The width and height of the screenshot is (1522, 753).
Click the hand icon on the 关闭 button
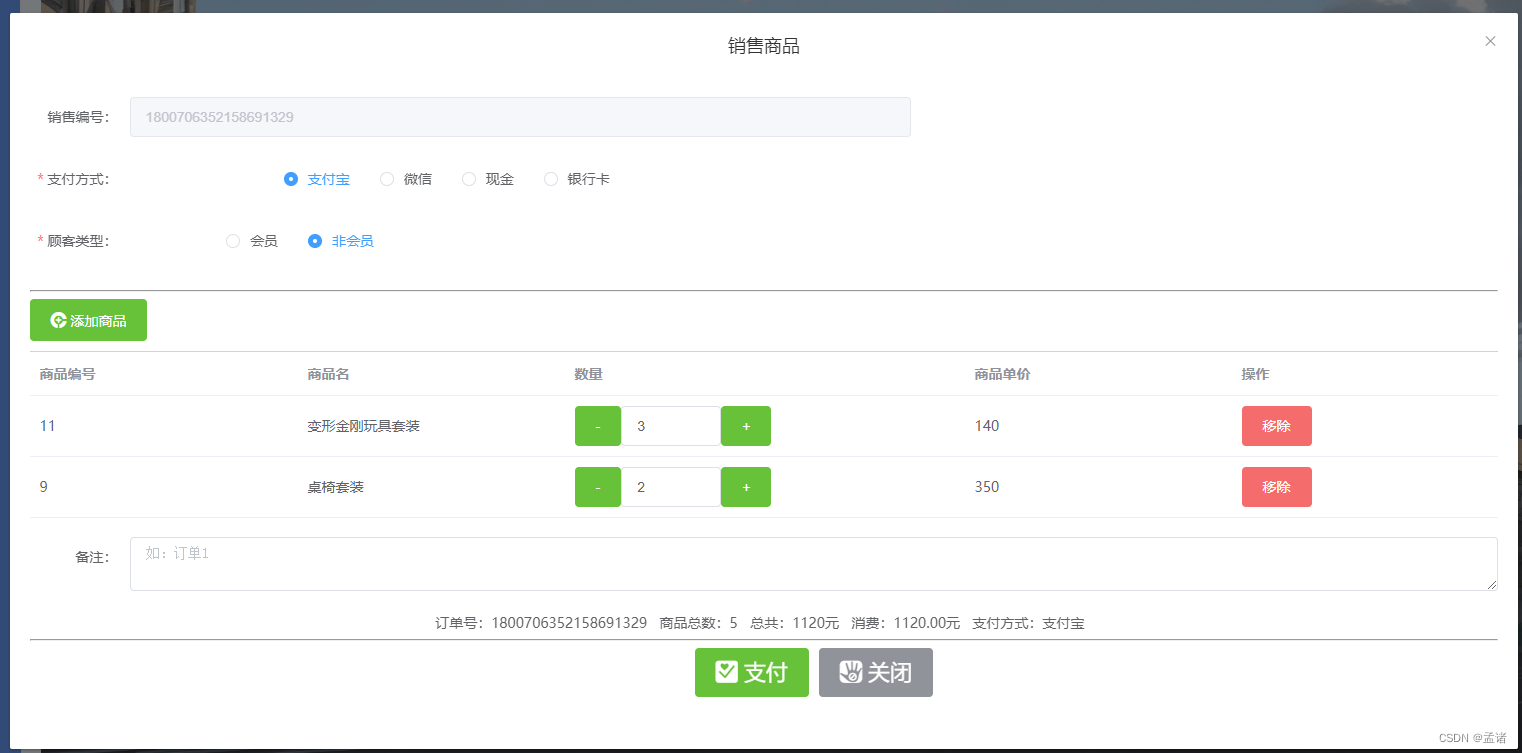tap(849, 672)
